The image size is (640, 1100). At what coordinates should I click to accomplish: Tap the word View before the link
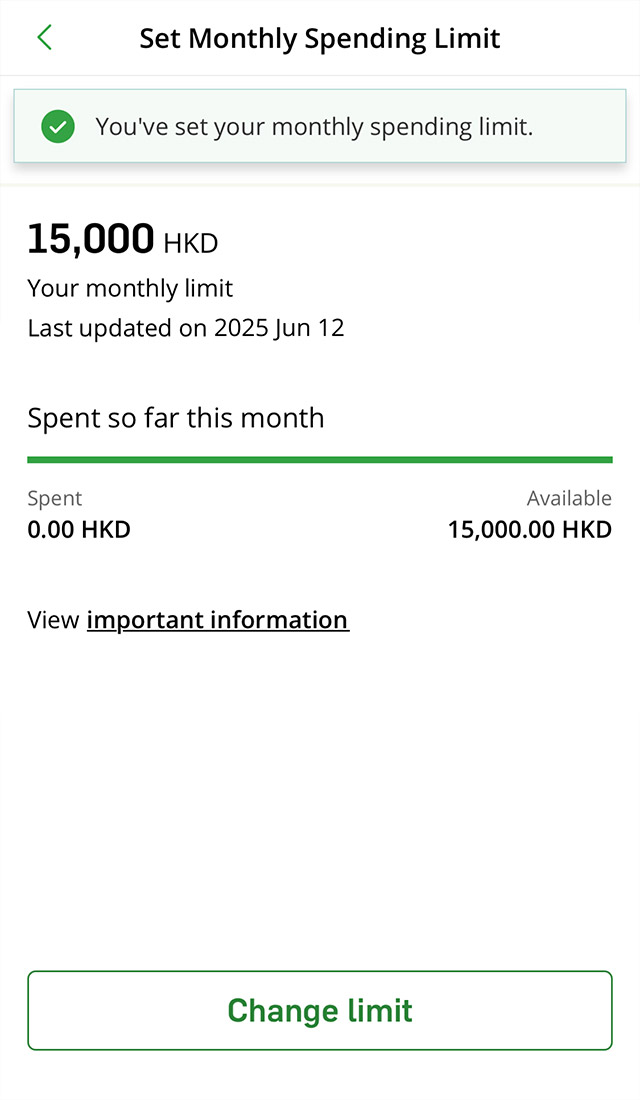tap(53, 620)
